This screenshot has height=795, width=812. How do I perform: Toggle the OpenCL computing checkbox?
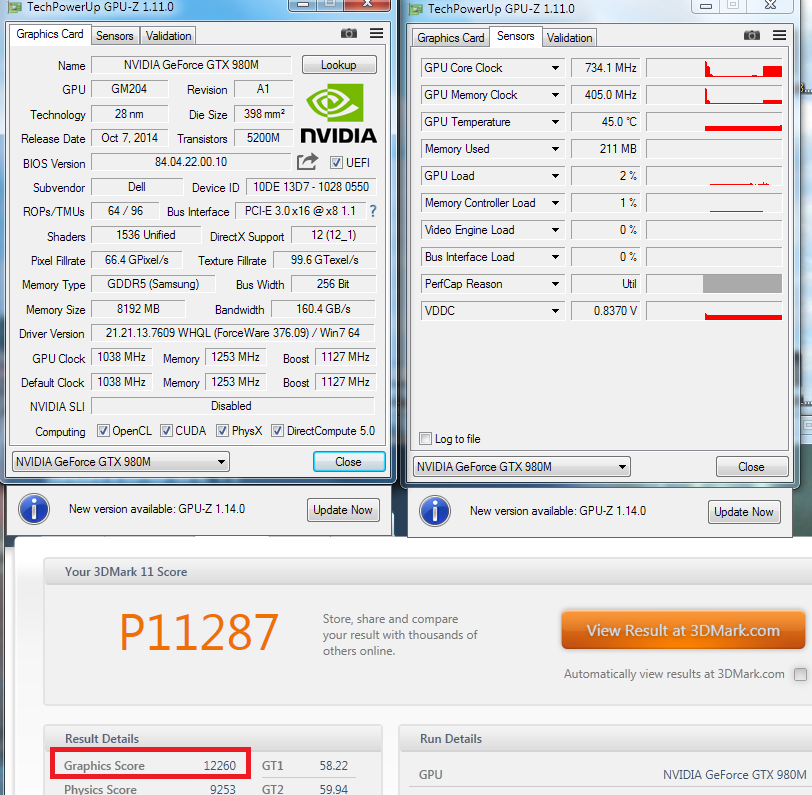103,431
